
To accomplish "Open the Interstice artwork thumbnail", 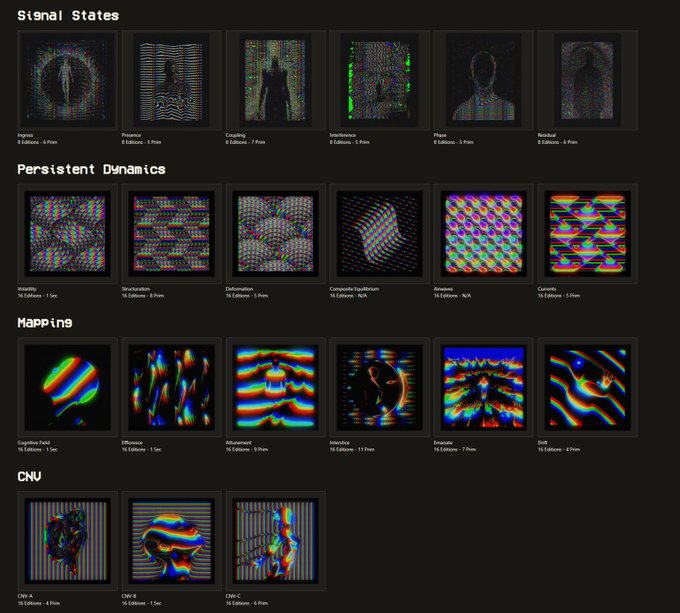I will click(x=379, y=387).
